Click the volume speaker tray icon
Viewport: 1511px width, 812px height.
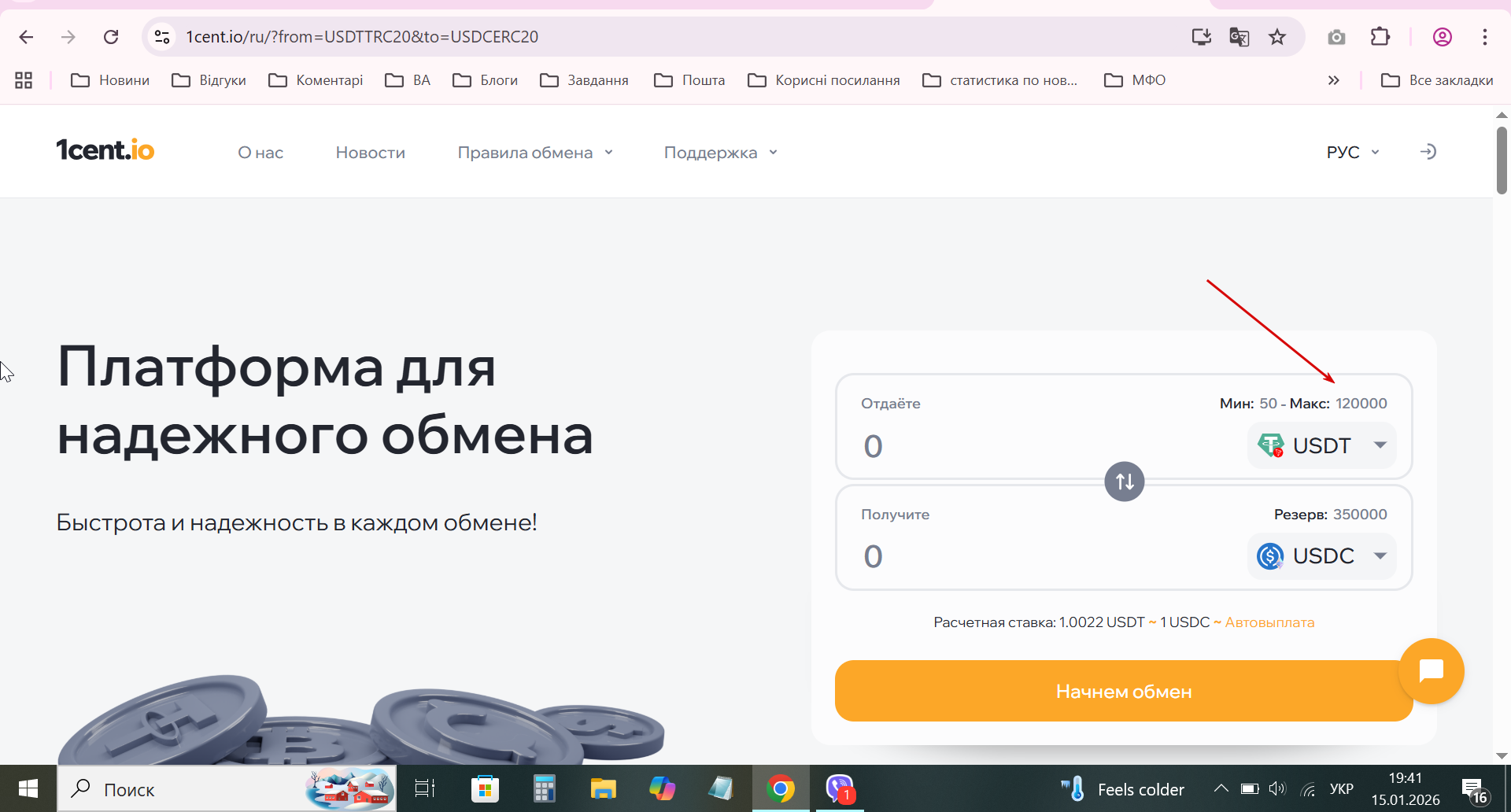(1277, 788)
